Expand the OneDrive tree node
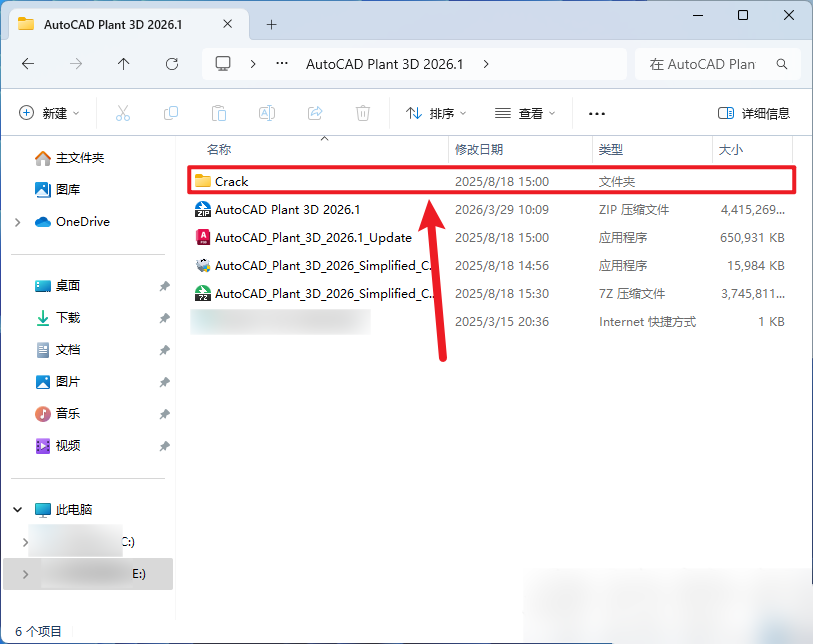 pos(18,222)
